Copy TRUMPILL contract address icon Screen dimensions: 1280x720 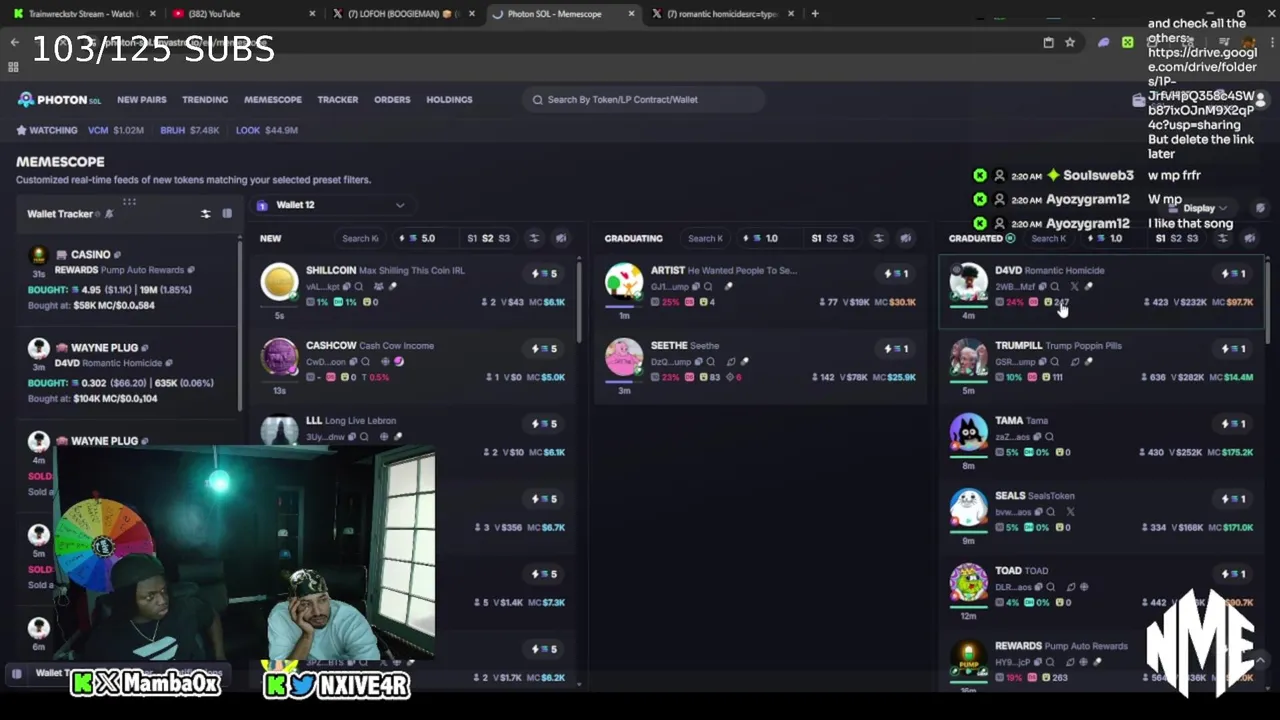1041,362
